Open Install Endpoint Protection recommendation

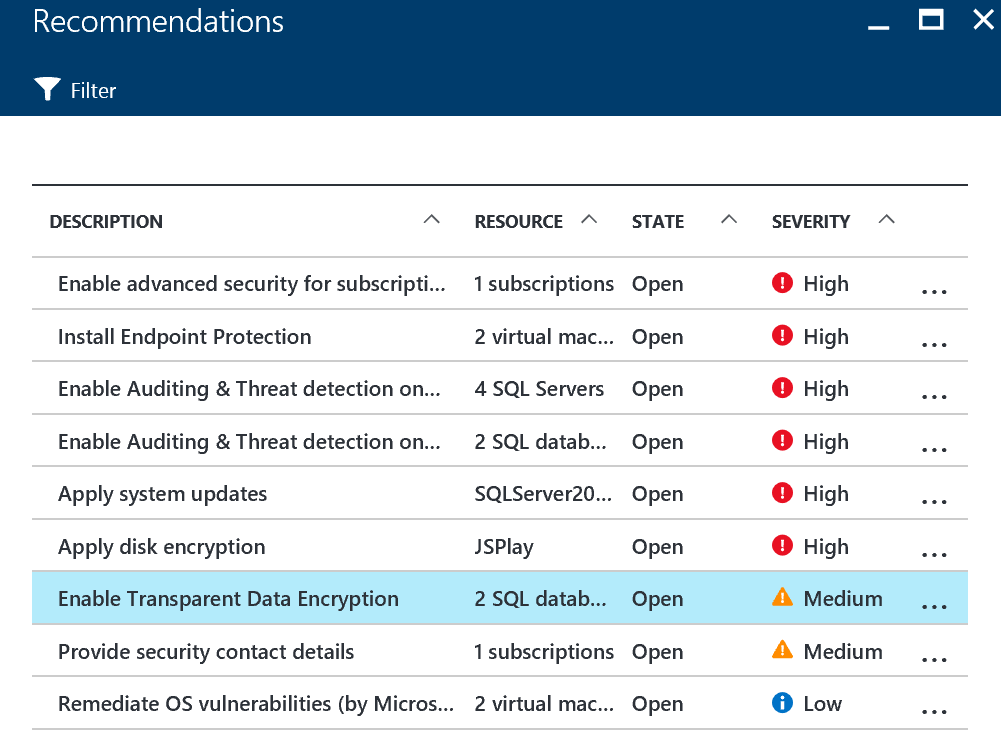coord(185,337)
